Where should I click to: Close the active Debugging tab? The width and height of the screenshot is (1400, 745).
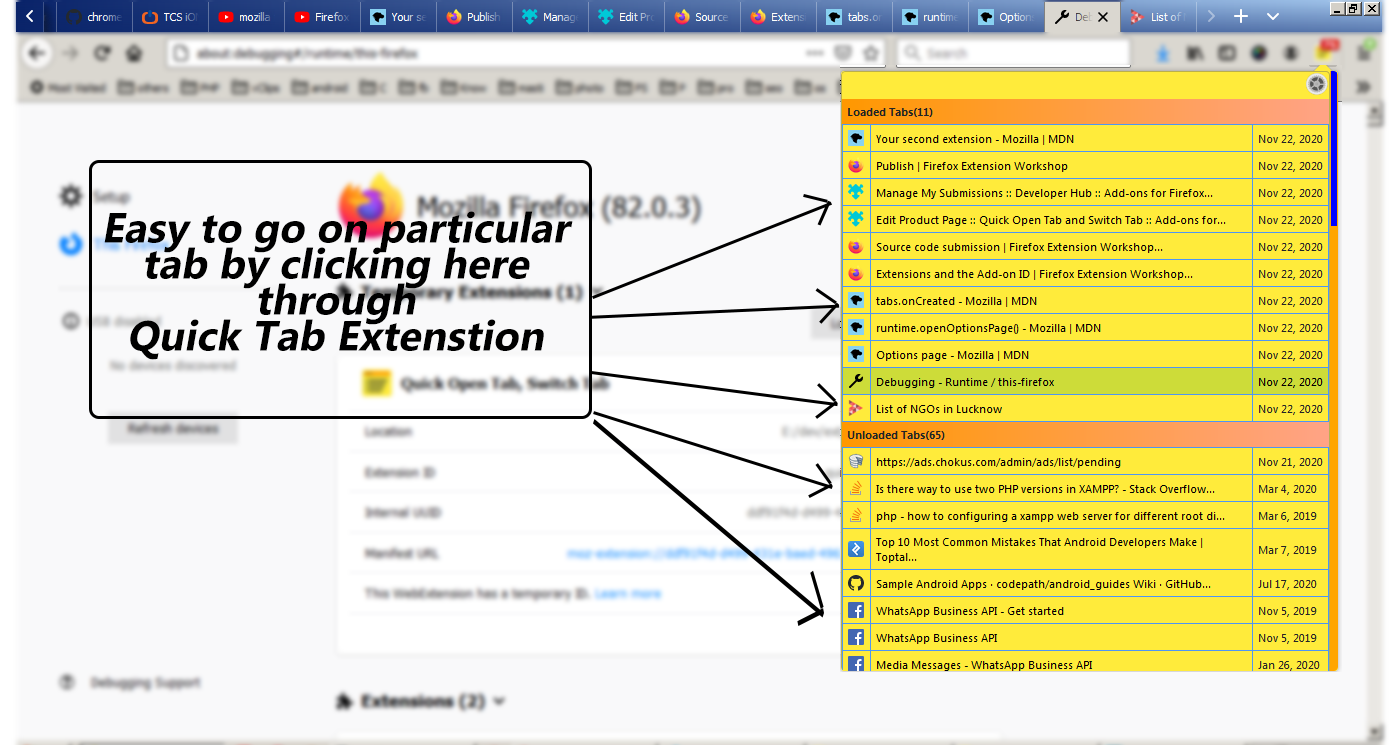(1103, 17)
